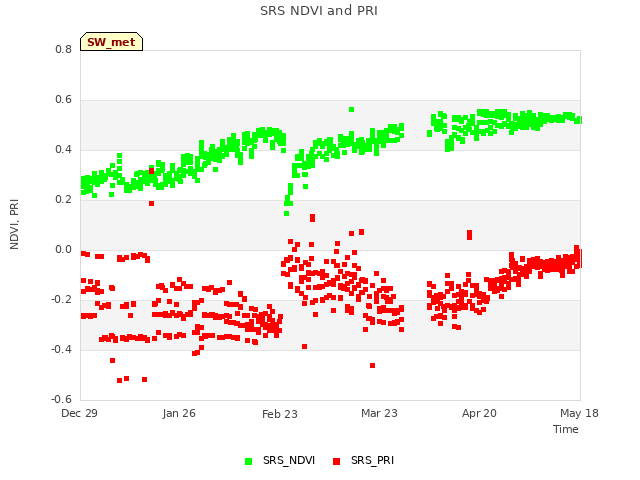
Task: Click the Time x-axis label
Action: click(x=566, y=429)
